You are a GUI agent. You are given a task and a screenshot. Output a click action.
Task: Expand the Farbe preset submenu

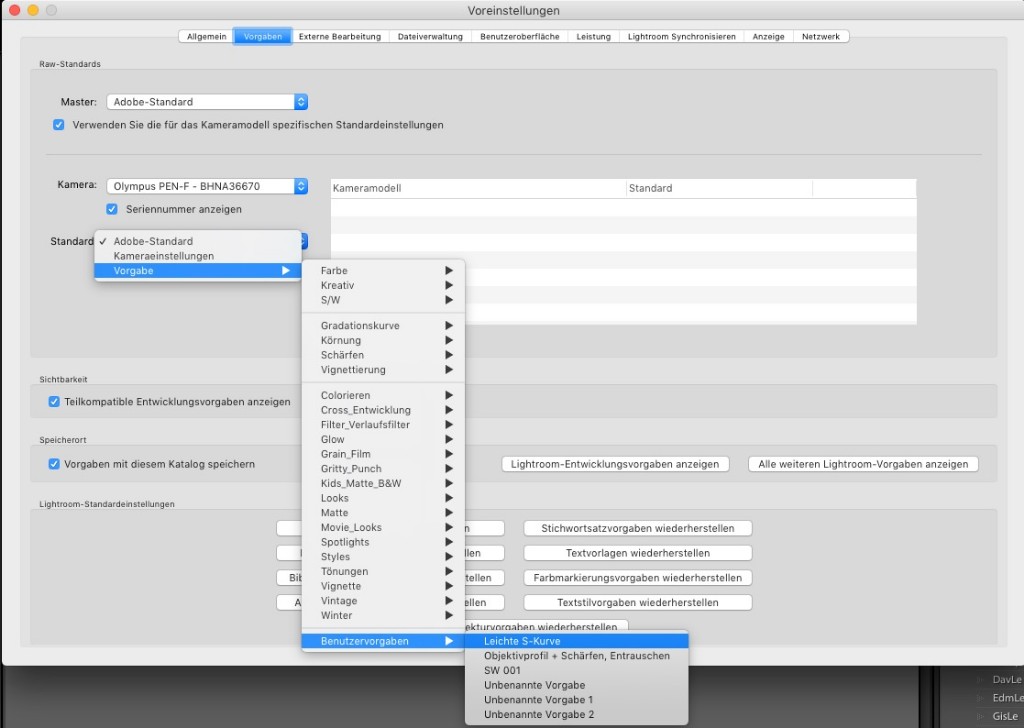point(383,271)
